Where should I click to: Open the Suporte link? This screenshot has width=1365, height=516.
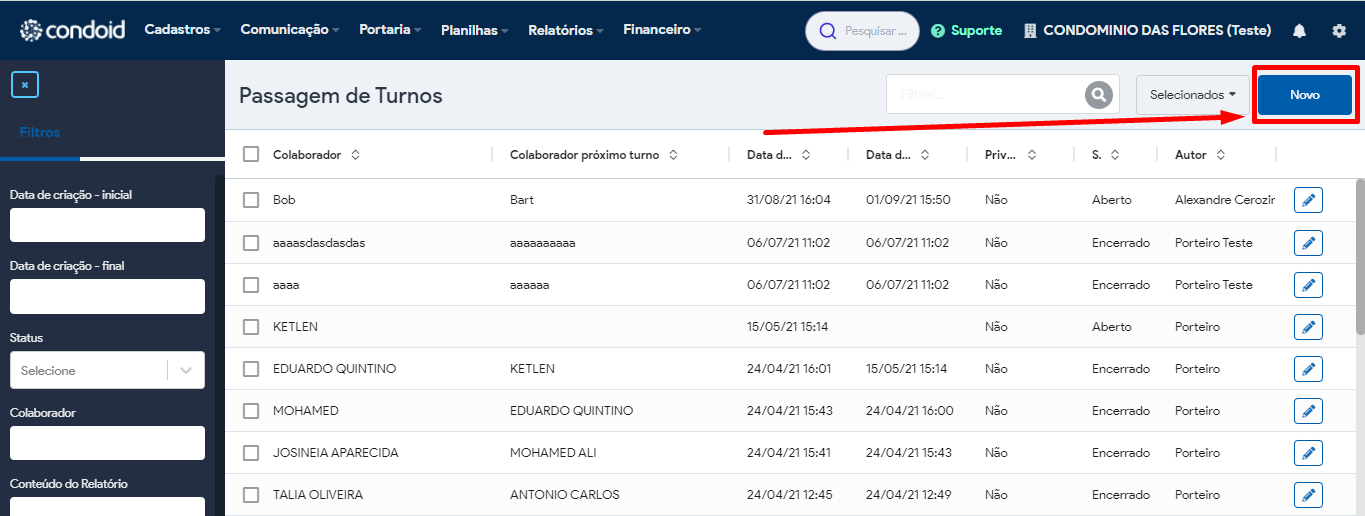click(x=976, y=31)
